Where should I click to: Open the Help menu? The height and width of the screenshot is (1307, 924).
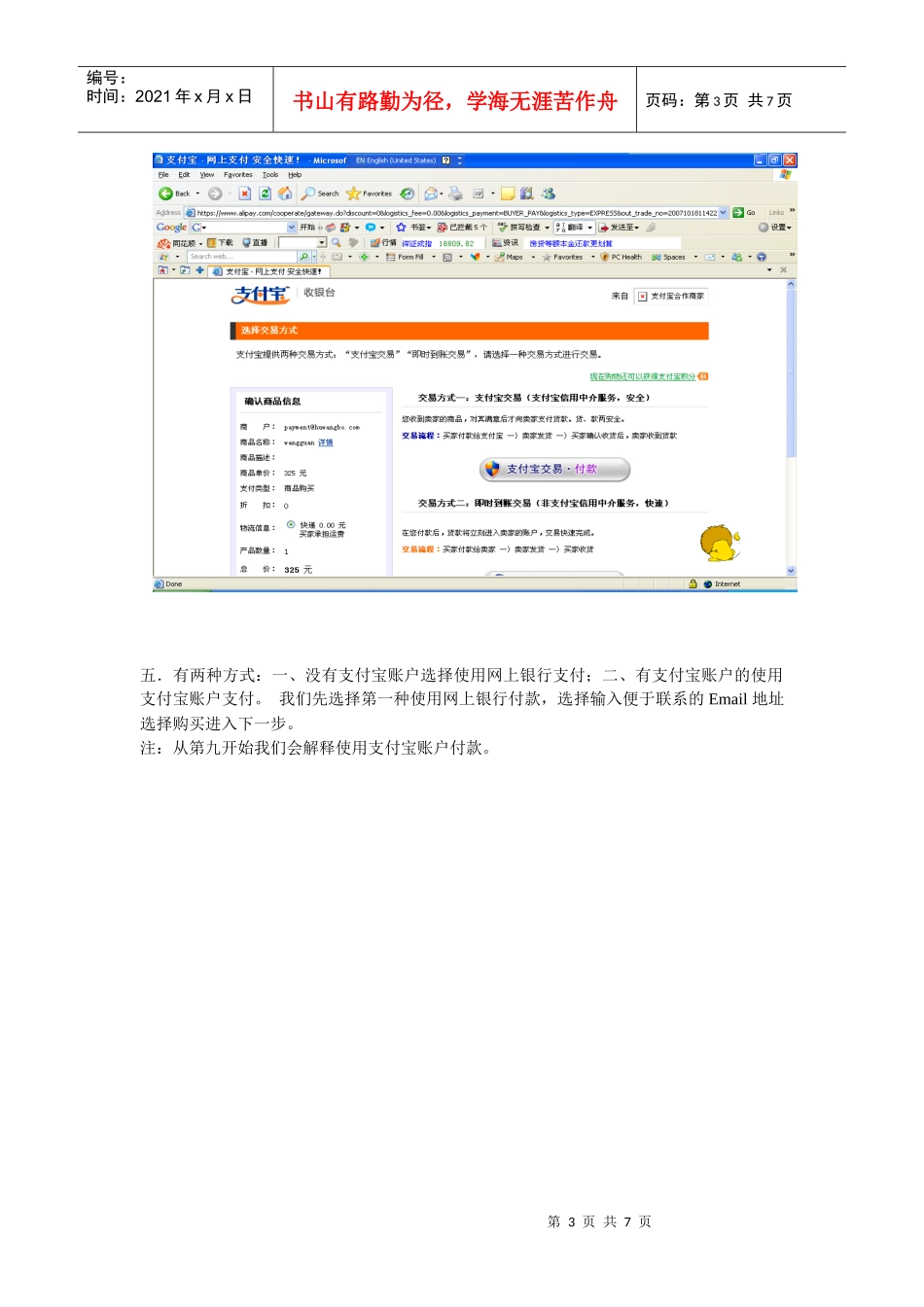pyautogui.click(x=295, y=175)
